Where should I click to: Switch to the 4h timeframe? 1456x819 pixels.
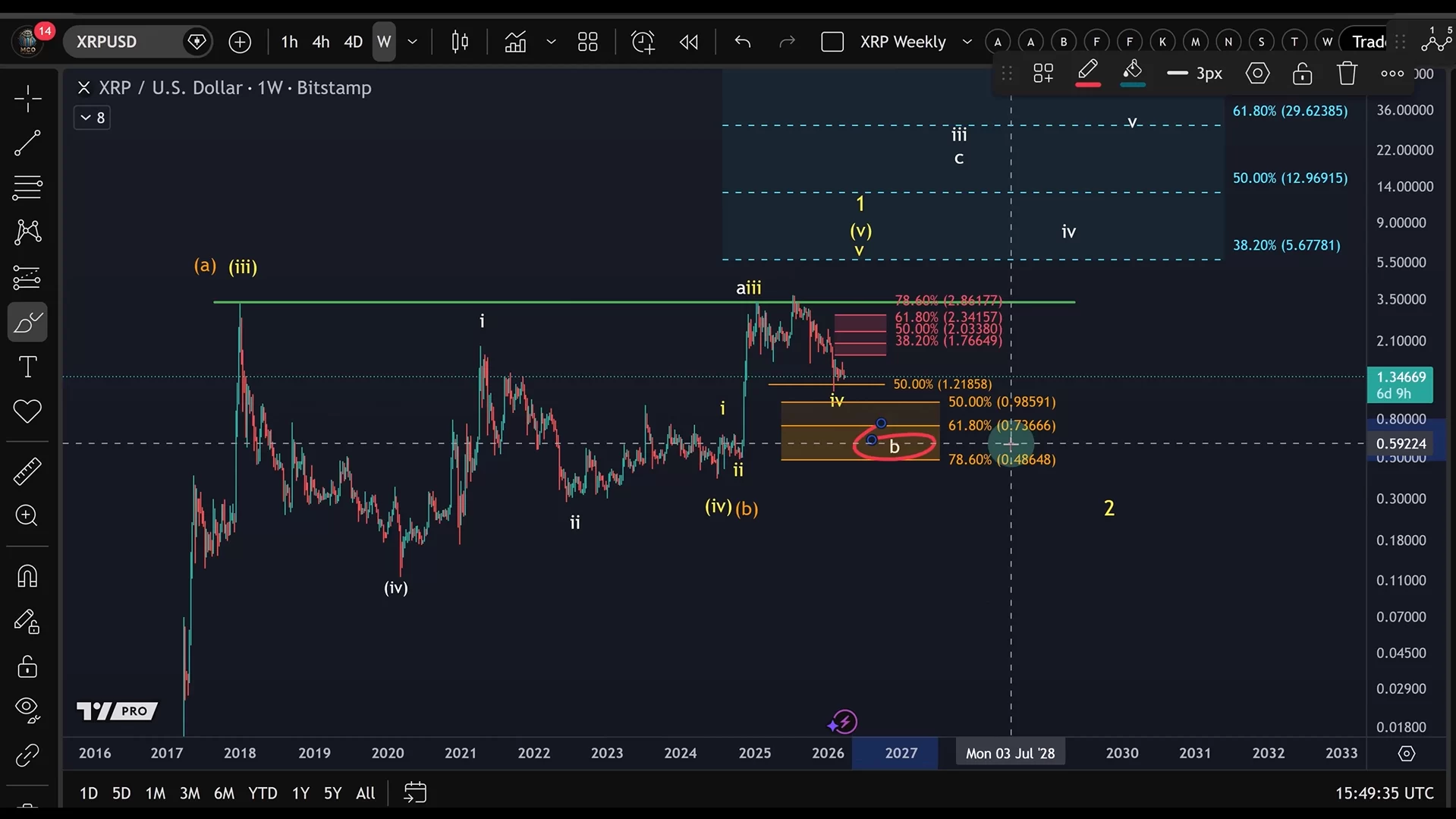321,42
